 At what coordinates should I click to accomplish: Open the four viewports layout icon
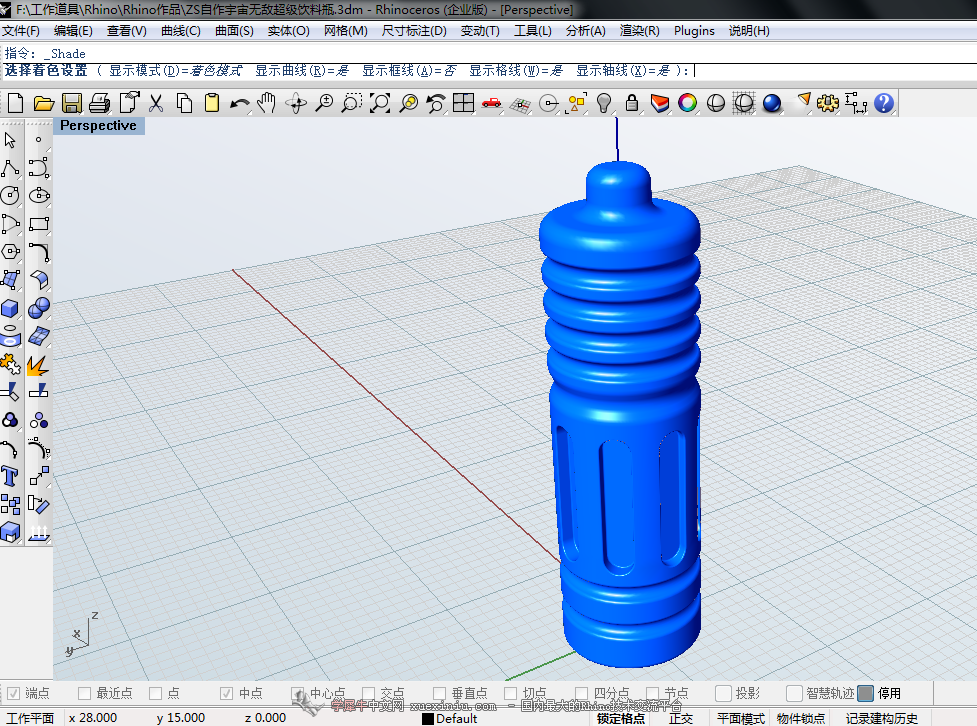[464, 103]
